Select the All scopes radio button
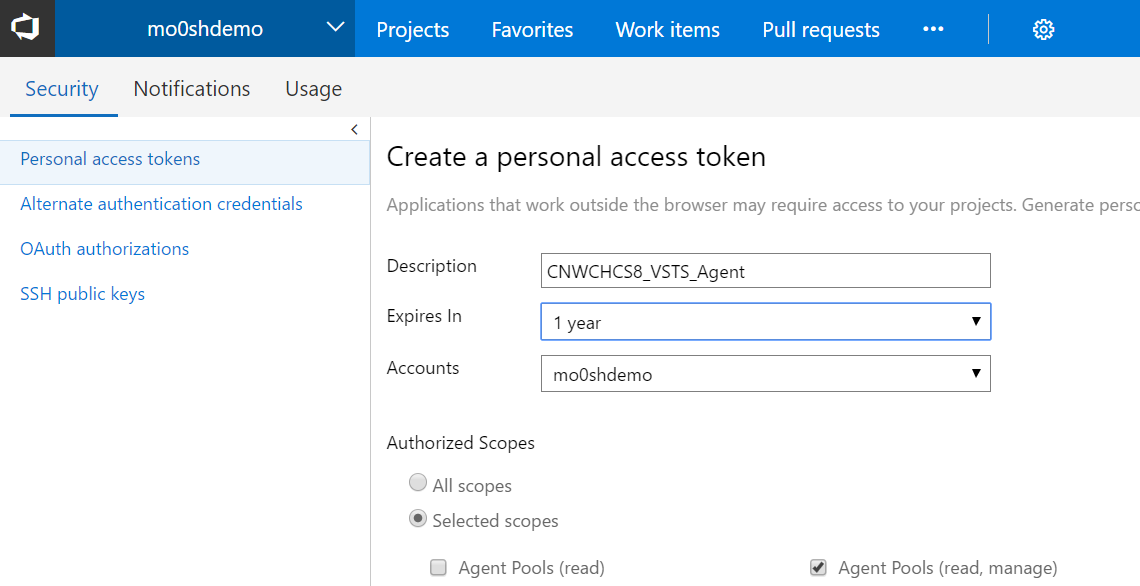 tap(418, 484)
